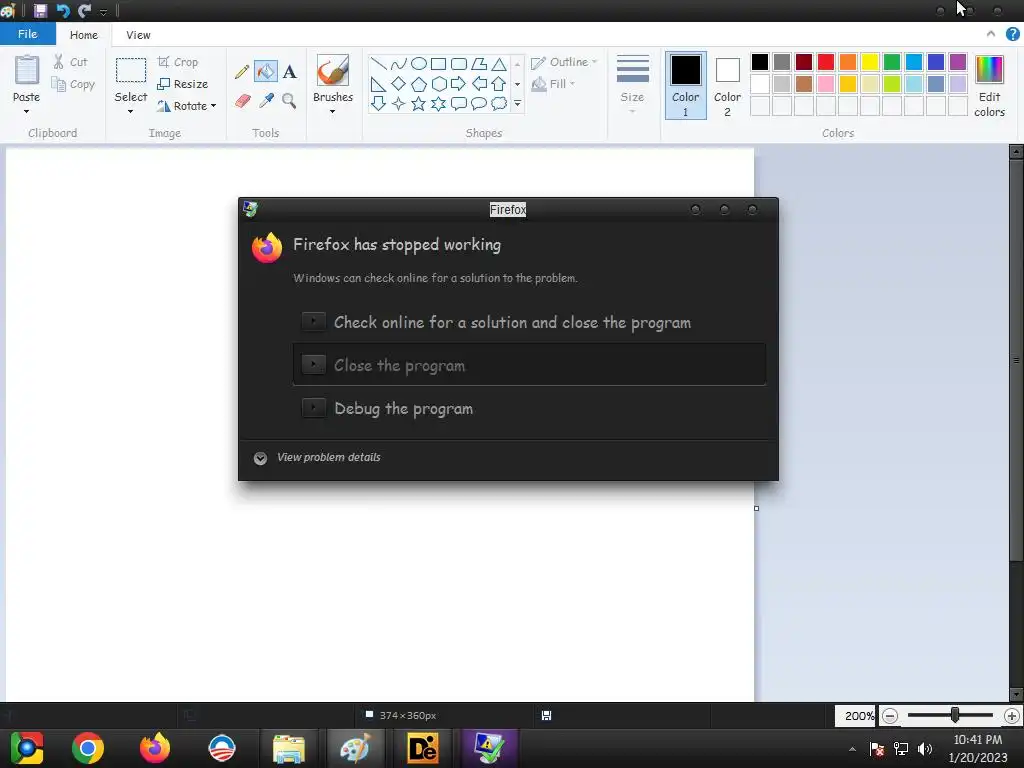
Task: Choose the Triangle shape
Action: click(499, 64)
